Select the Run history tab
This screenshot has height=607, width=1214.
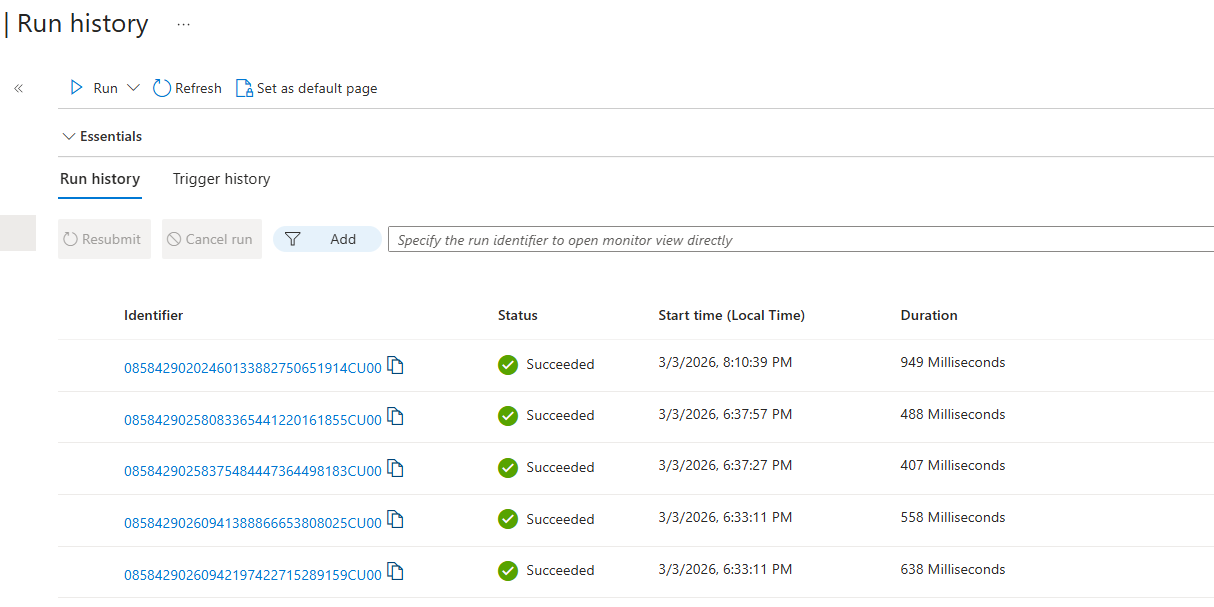pyautogui.click(x=99, y=179)
